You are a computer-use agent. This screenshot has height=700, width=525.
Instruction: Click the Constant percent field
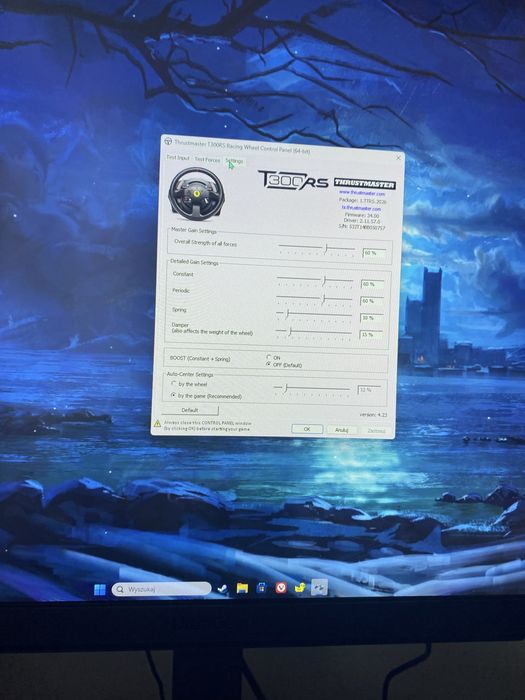(x=372, y=284)
